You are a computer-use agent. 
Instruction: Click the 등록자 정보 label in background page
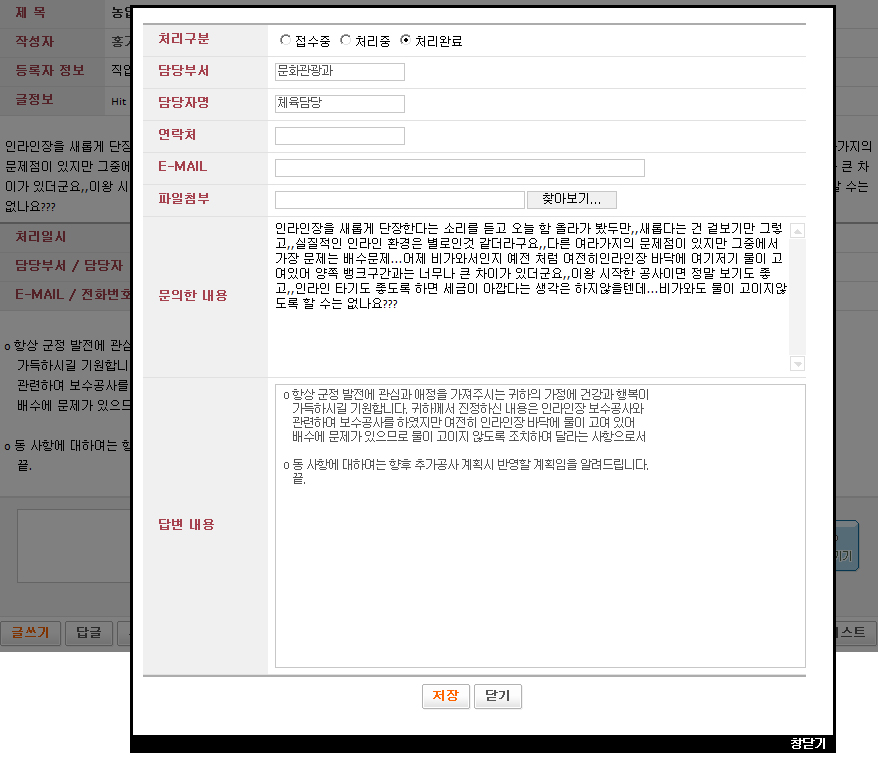tap(50, 70)
